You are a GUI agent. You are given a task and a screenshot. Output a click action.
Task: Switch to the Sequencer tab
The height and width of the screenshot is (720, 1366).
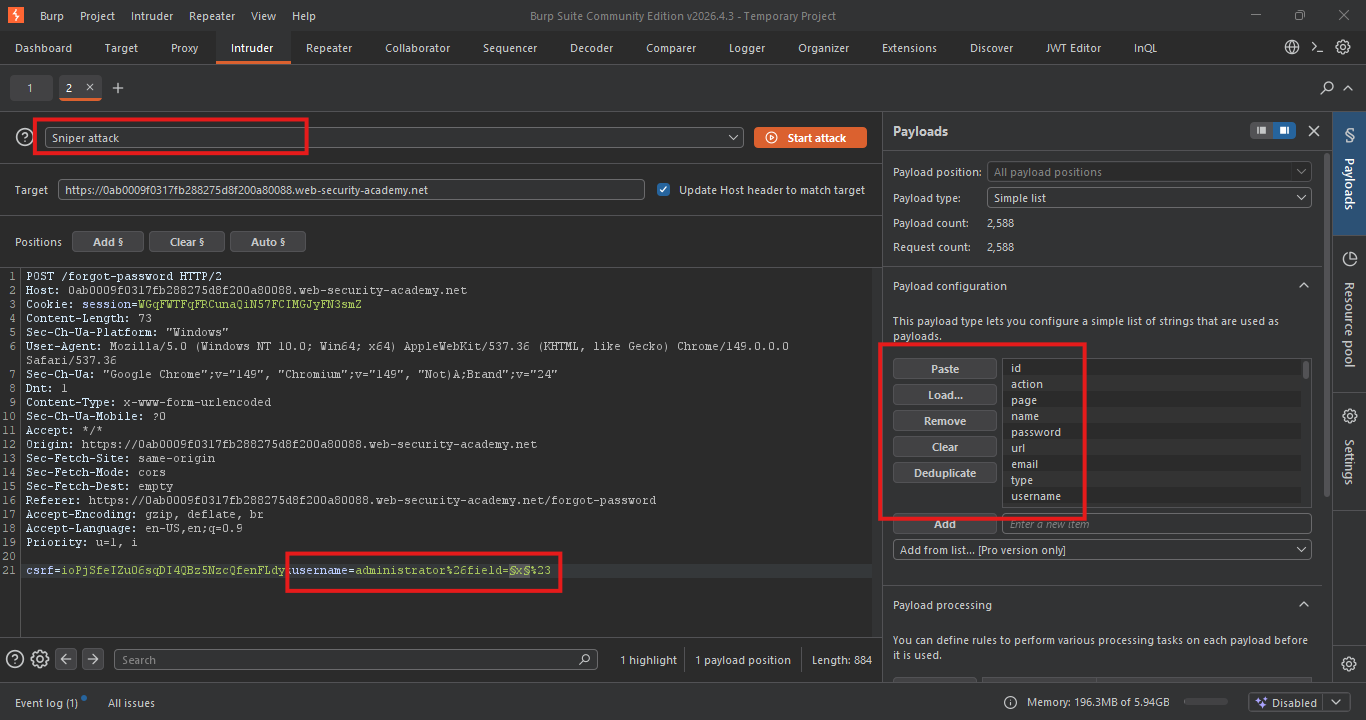coord(510,48)
